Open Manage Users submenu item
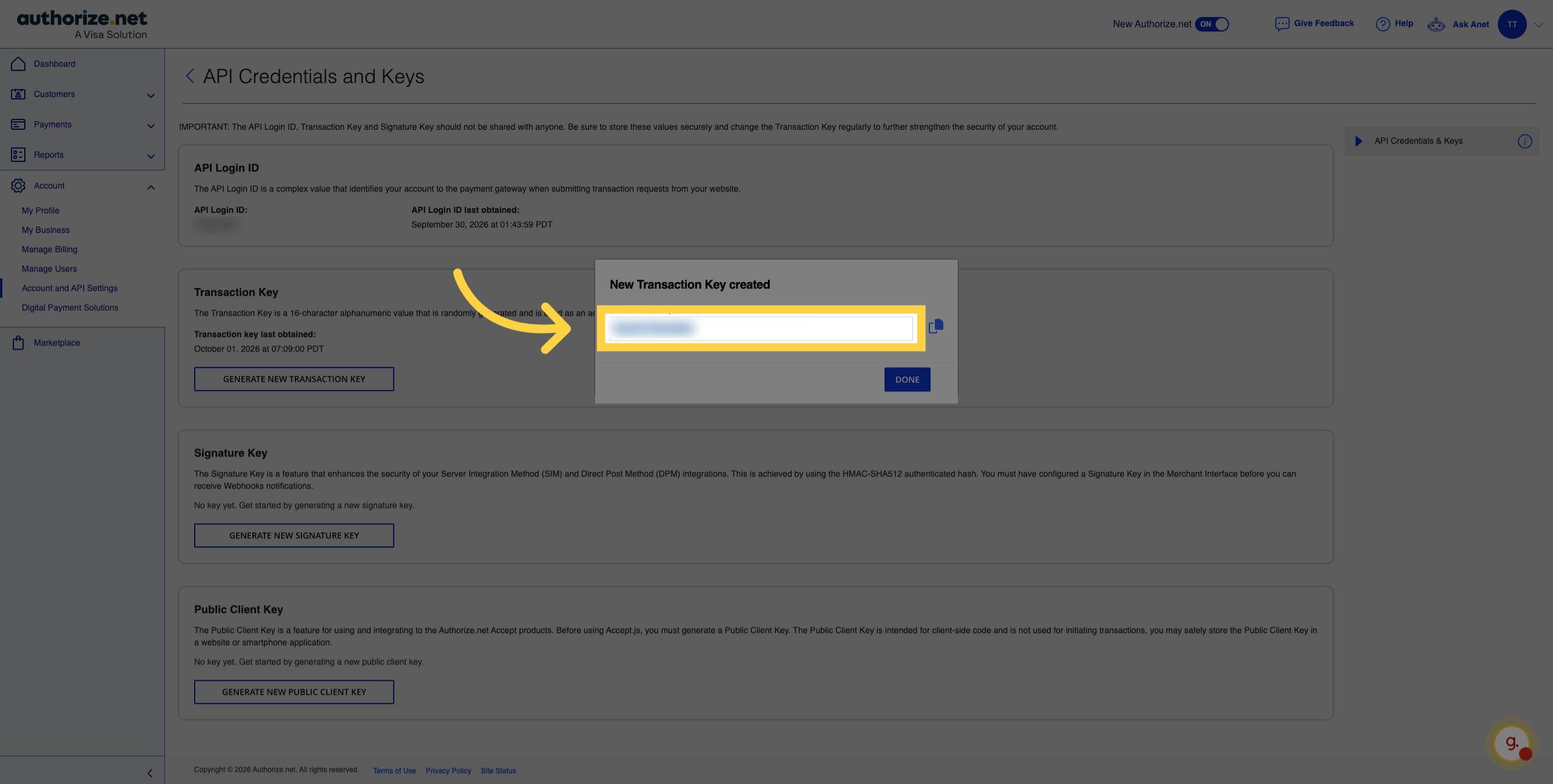The width and height of the screenshot is (1553, 784). pyautogui.click(x=49, y=269)
